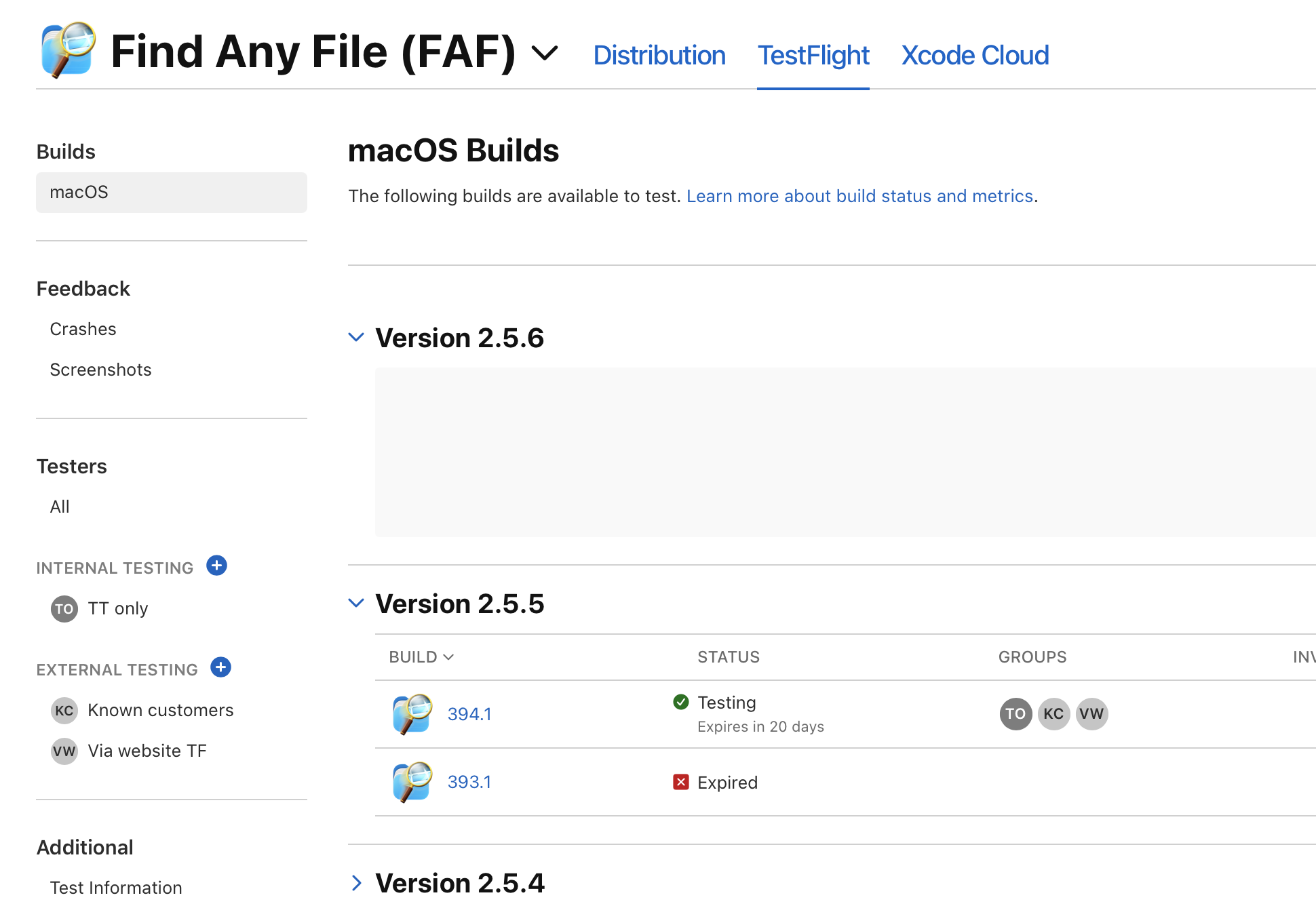Click the EXTERNAL TESTING label
Image resolution: width=1316 pixels, height=906 pixels.
[117, 670]
